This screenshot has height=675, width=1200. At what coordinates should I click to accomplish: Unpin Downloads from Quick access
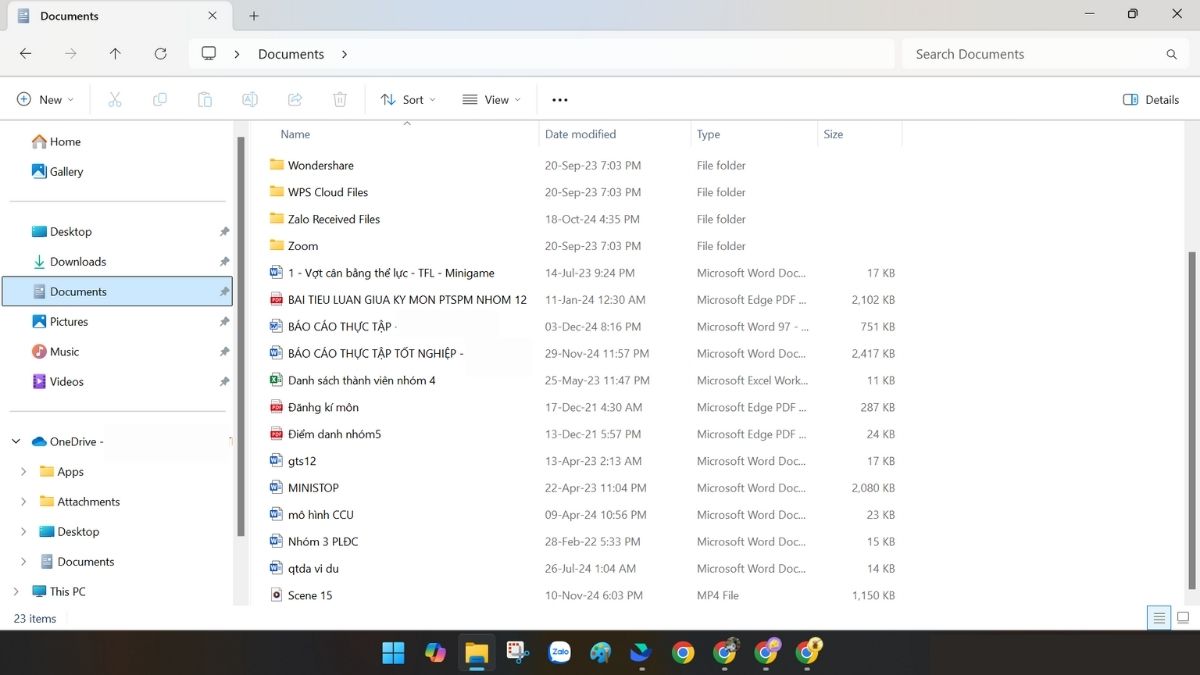click(x=224, y=262)
